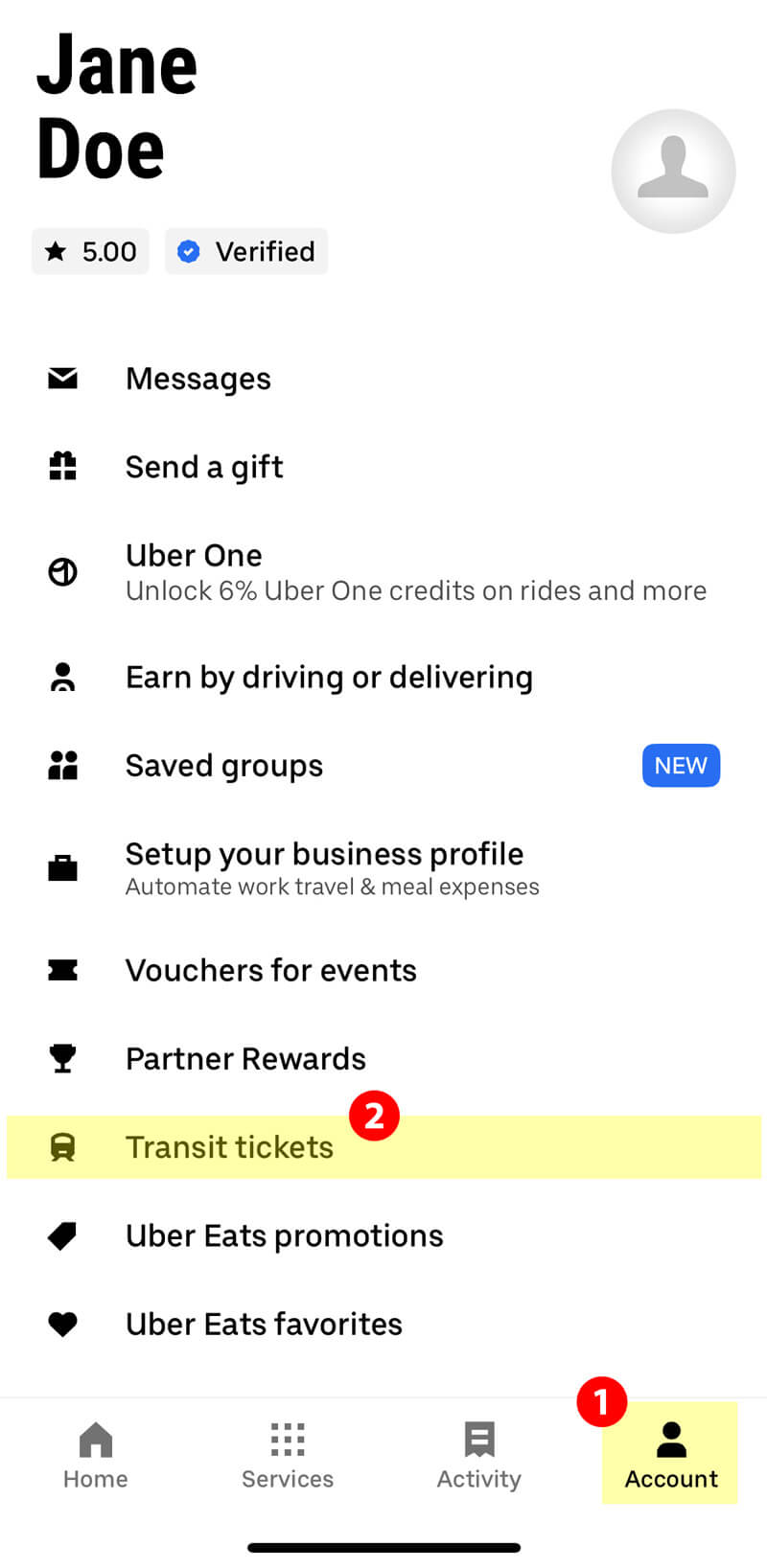Screen dimensions: 767x1568
Task: Tap the profile avatar picture
Action: pyautogui.click(x=673, y=171)
